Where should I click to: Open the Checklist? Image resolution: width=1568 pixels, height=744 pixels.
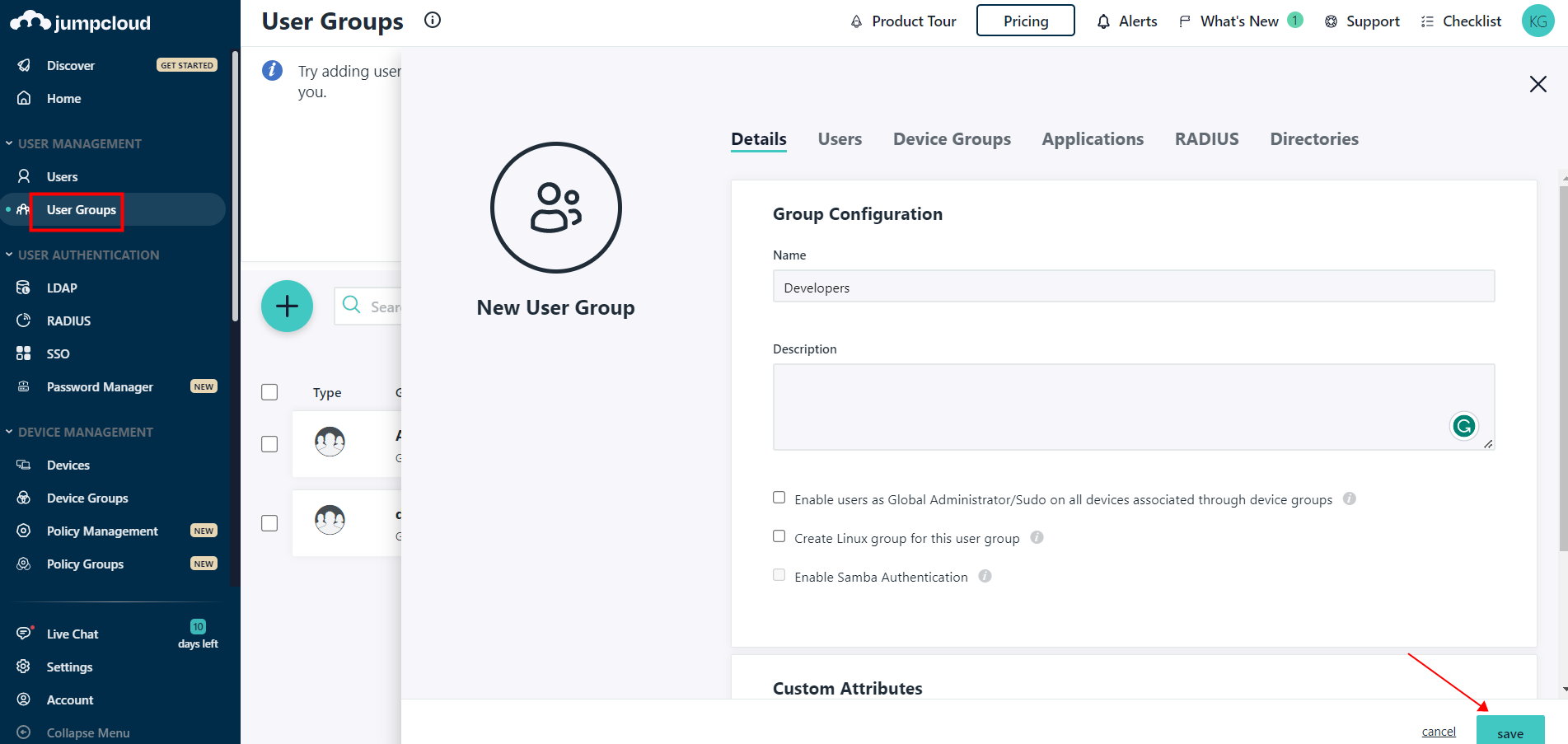[x=1461, y=21]
